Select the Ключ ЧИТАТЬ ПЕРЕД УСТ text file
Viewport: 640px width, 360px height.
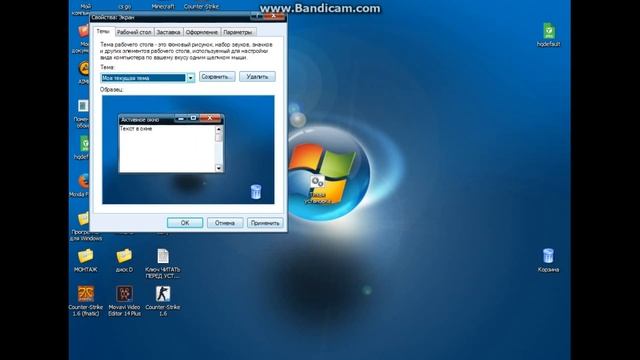tap(162, 263)
